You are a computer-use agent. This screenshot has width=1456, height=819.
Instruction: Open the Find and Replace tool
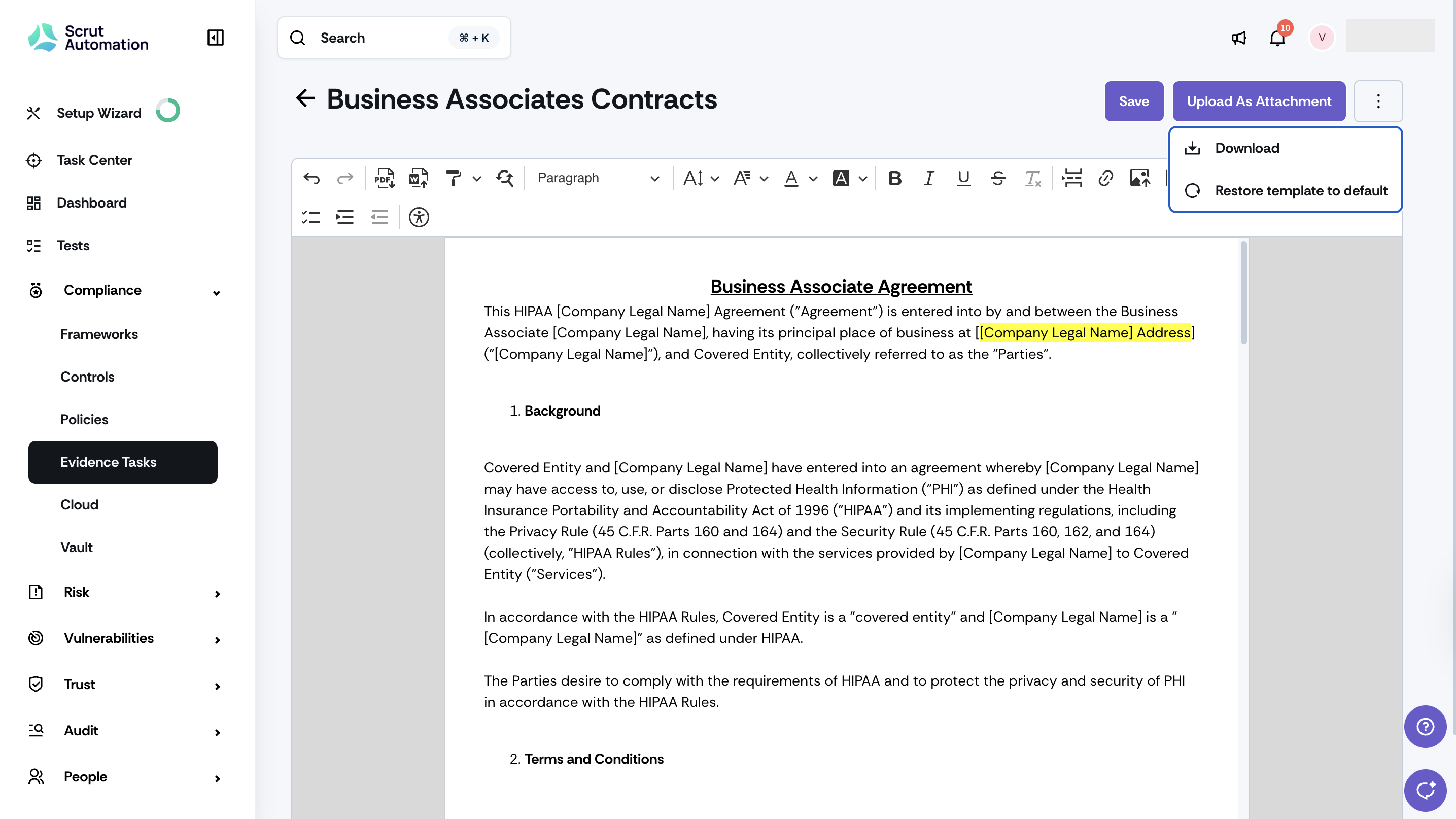click(x=504, y=179)
